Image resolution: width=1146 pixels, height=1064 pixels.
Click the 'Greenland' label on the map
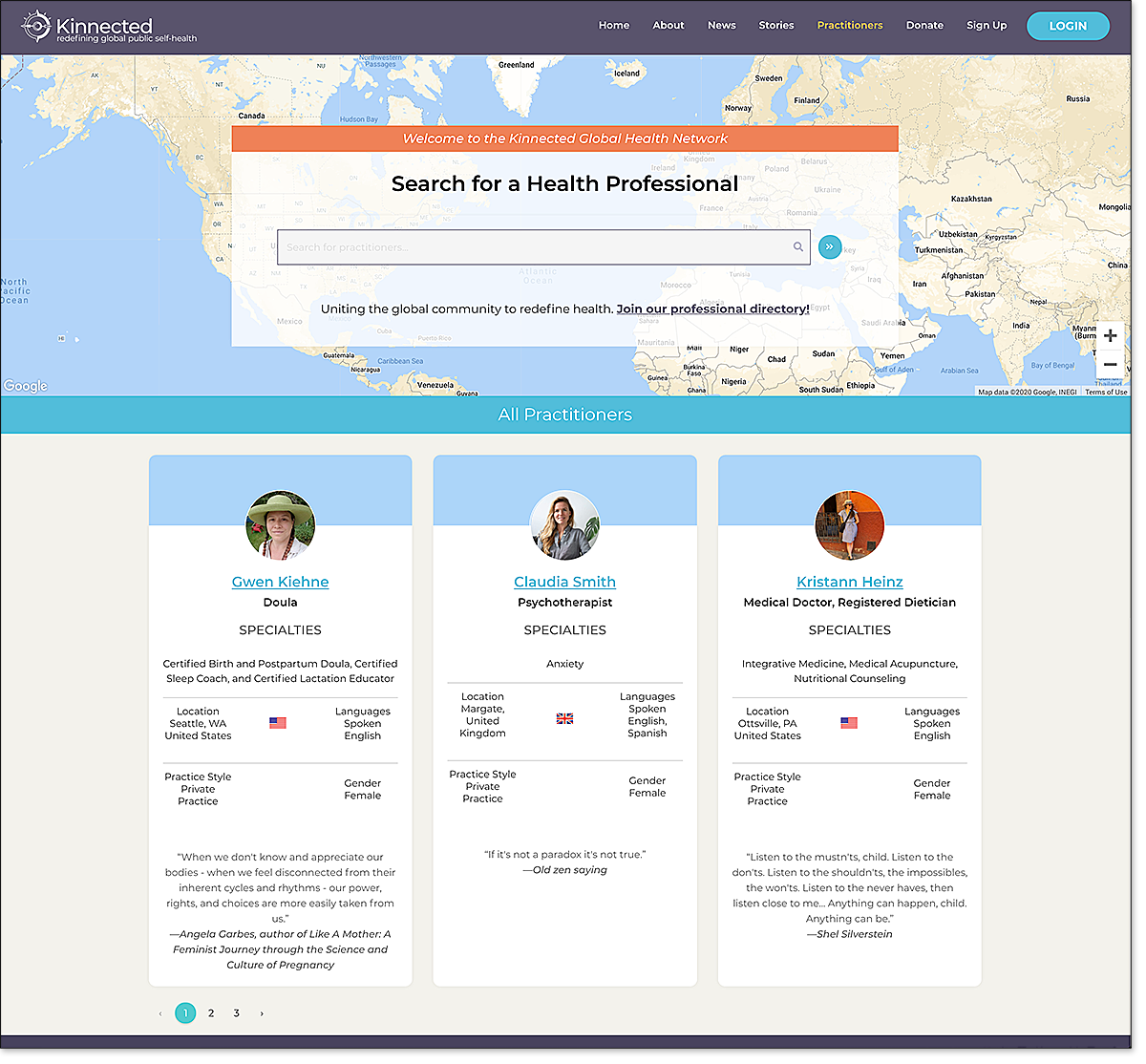(x=517, y=65)
